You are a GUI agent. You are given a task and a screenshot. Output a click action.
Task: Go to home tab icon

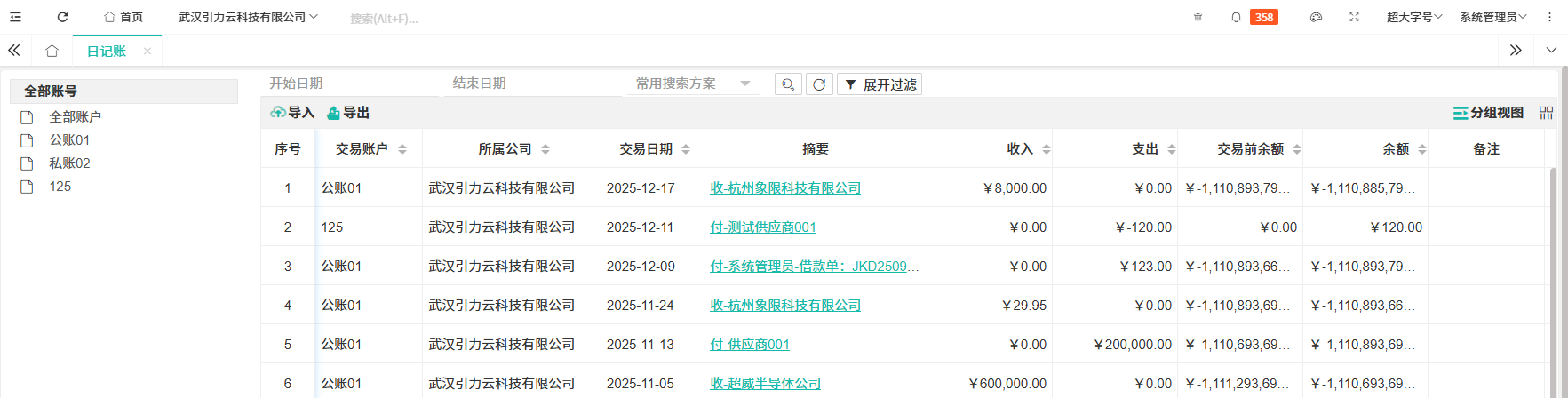52,51
